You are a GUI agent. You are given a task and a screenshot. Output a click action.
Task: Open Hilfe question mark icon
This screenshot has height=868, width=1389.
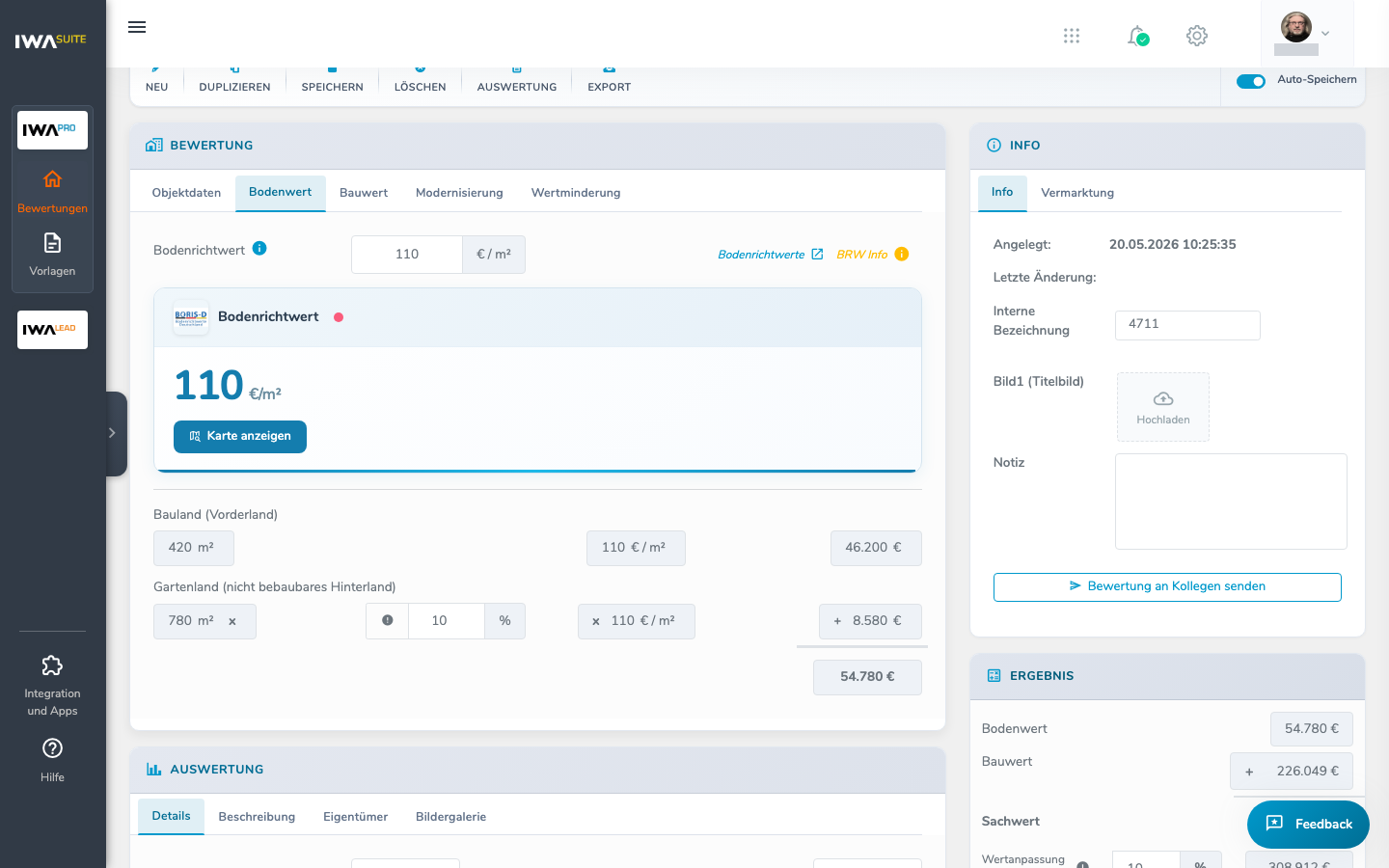tap(52, 748)
